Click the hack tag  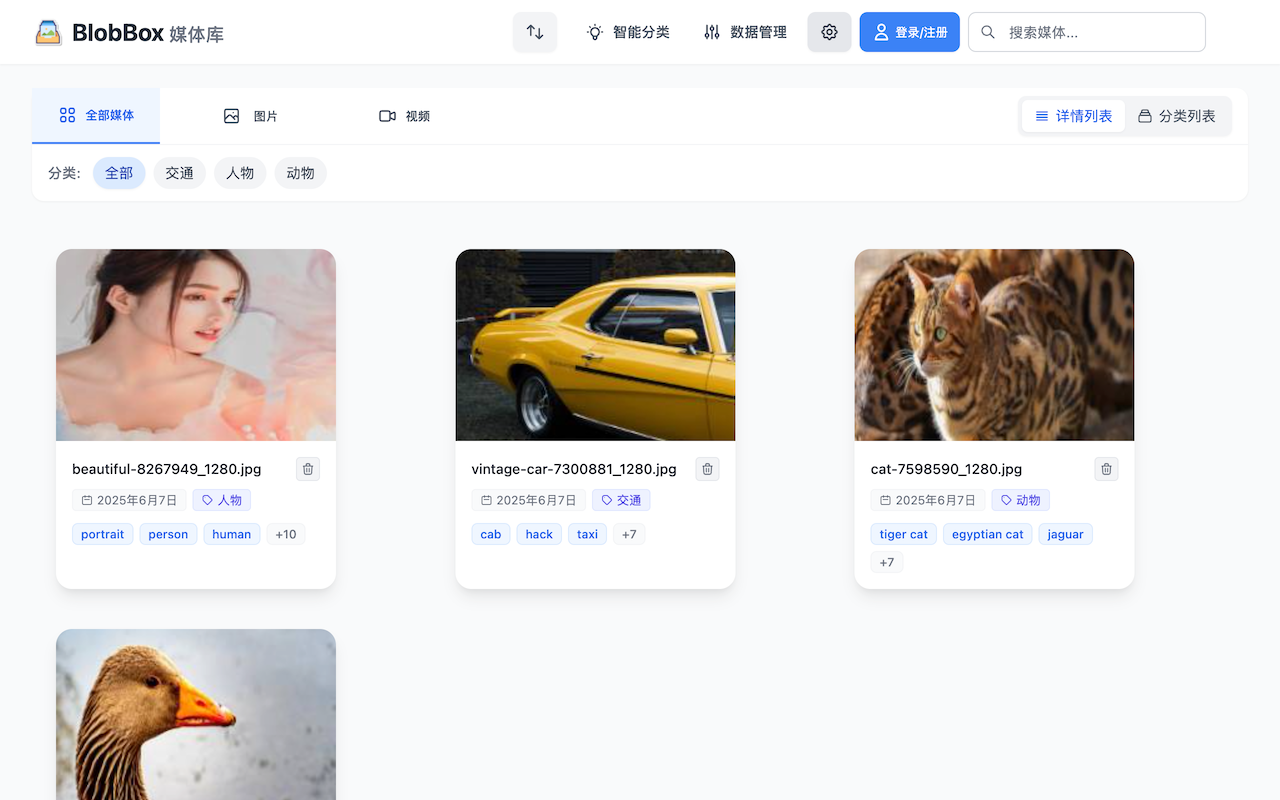click(x=539, y=534)
